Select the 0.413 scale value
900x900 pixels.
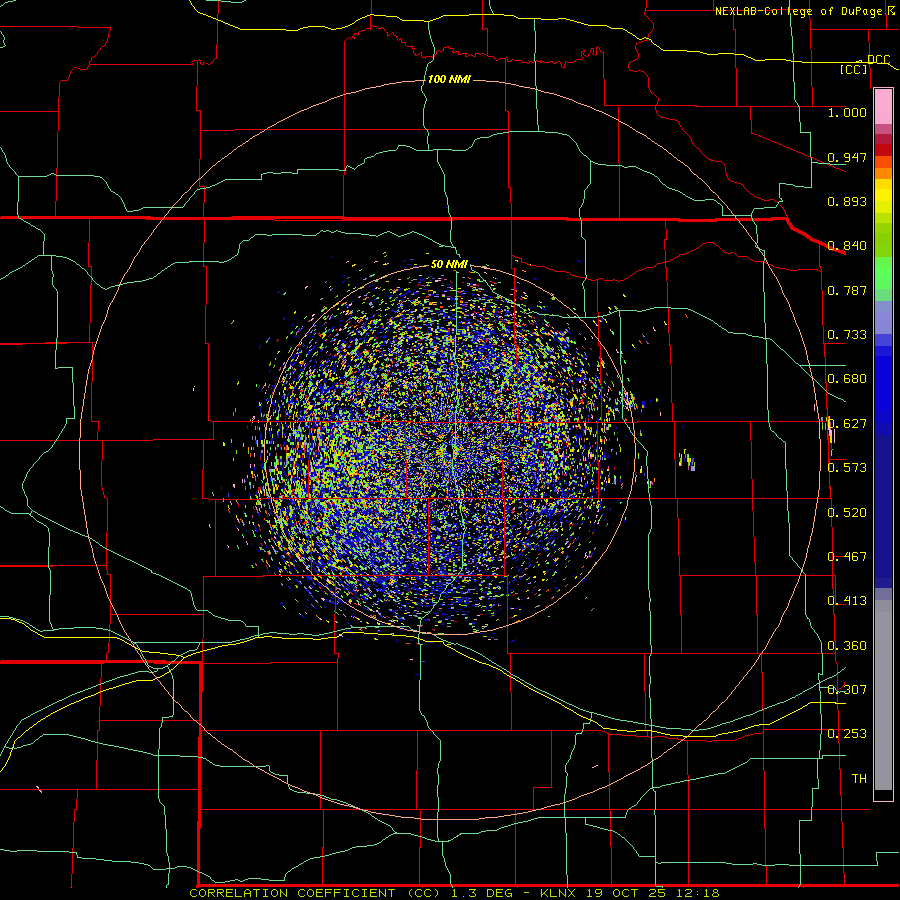tap(847, 601)
